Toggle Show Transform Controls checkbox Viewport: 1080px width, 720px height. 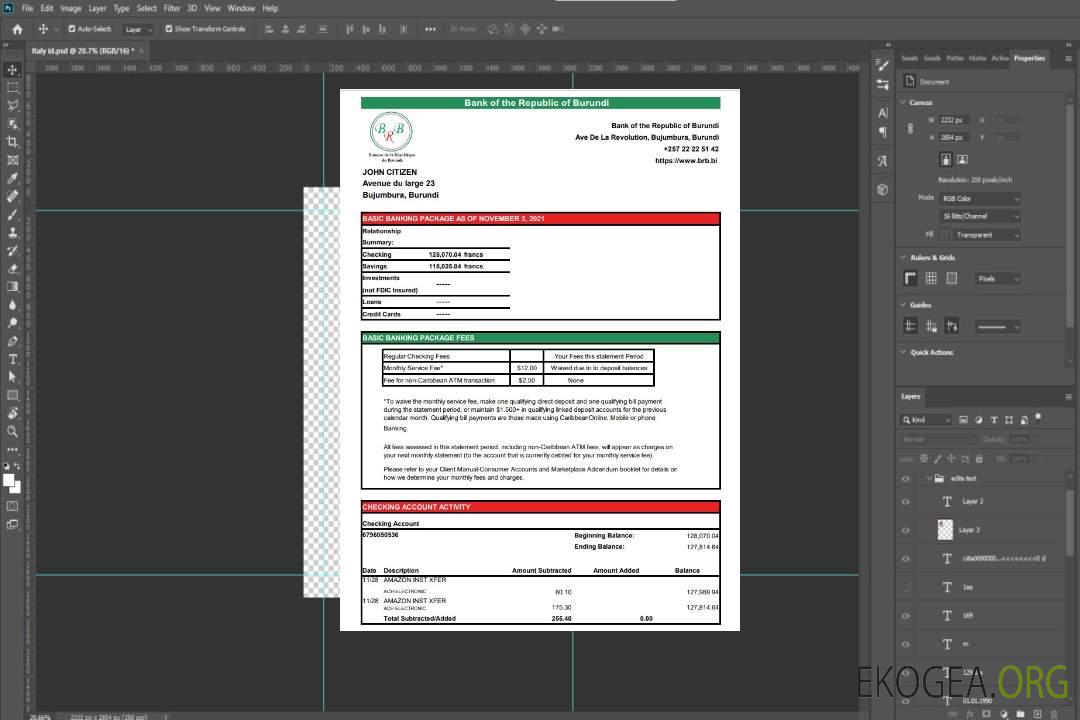tap(169, 29)
